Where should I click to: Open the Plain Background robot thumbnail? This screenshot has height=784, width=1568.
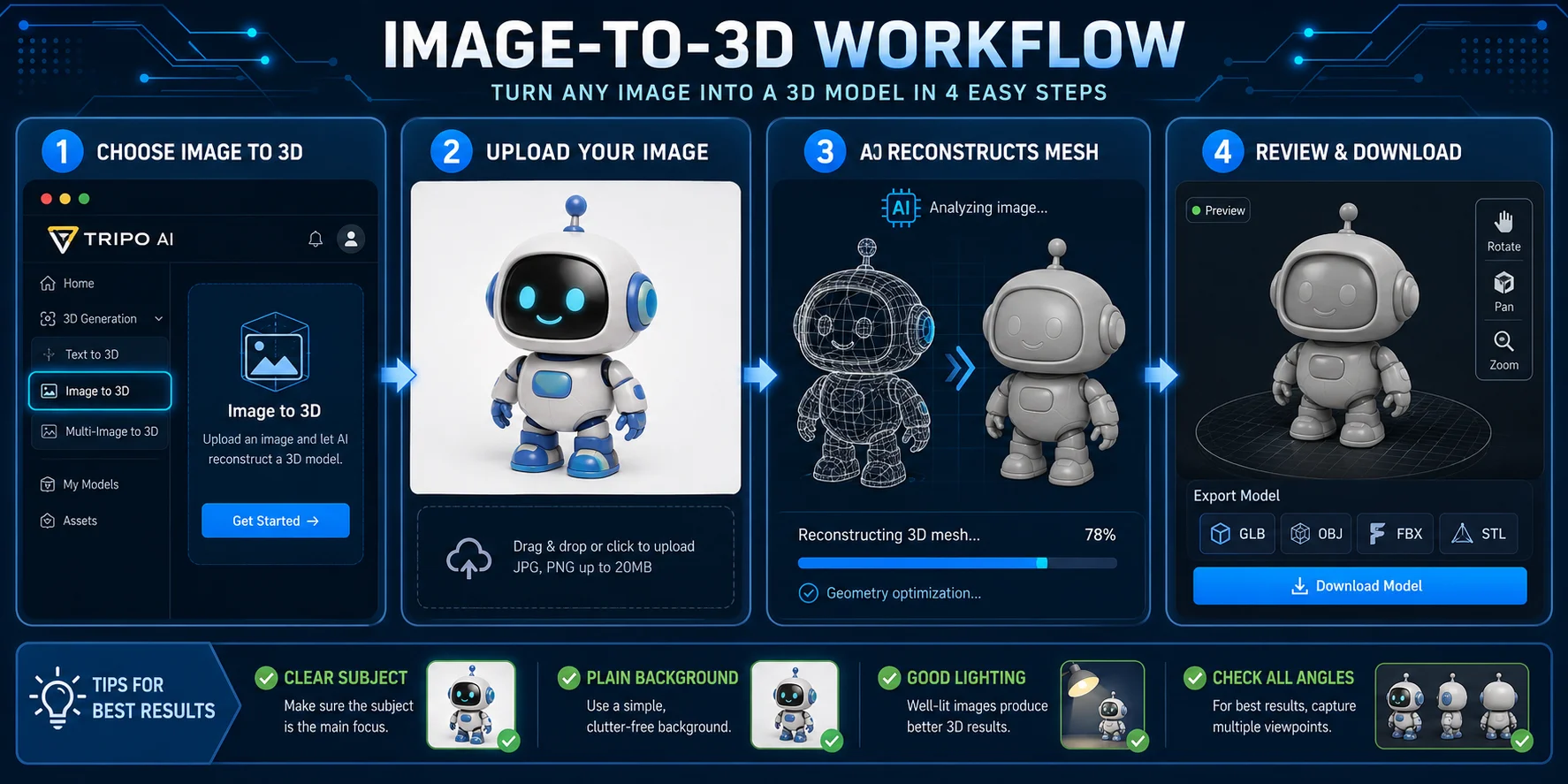click(x=795, y=704)
